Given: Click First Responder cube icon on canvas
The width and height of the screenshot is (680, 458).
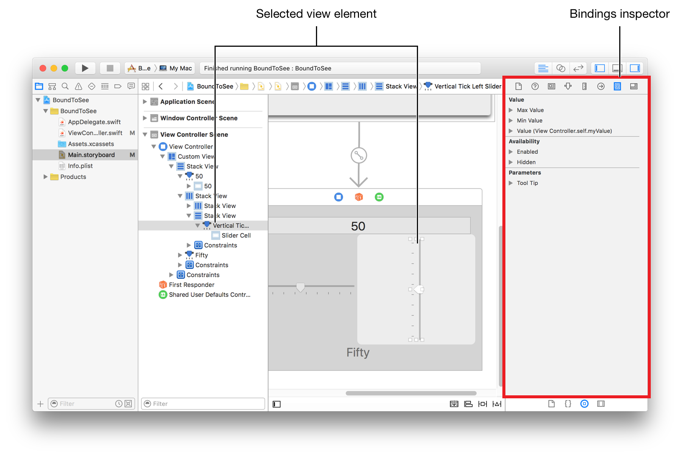Looking at the screenshot, I should click(359, 197).
